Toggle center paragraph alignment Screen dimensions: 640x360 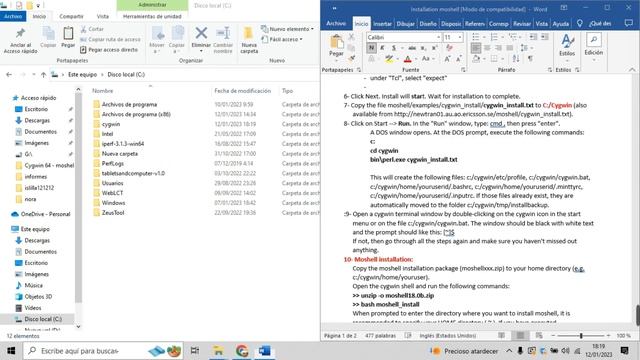pos(487,48)
